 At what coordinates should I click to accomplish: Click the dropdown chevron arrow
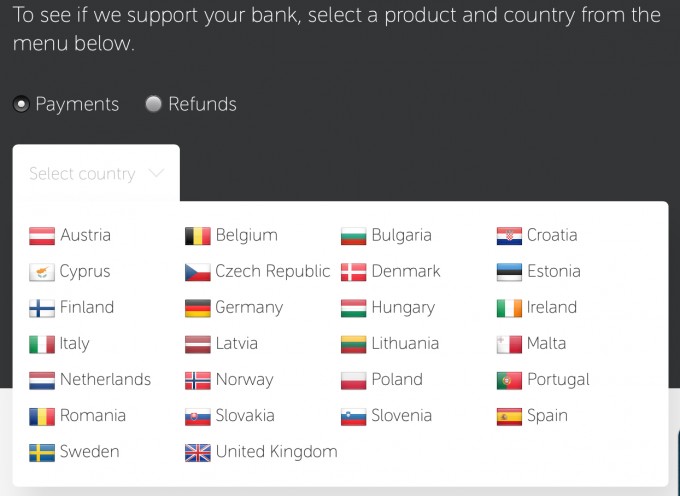pyautogui.click(x=156, y=173)
